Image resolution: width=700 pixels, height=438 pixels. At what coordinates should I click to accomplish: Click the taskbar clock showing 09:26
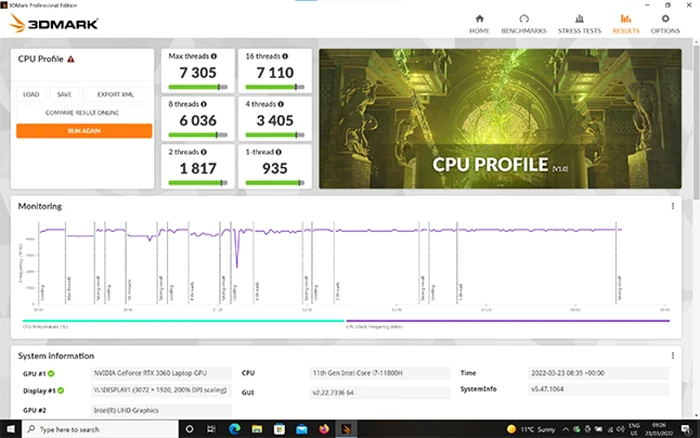pyautogui.click(x=659, y=430)
